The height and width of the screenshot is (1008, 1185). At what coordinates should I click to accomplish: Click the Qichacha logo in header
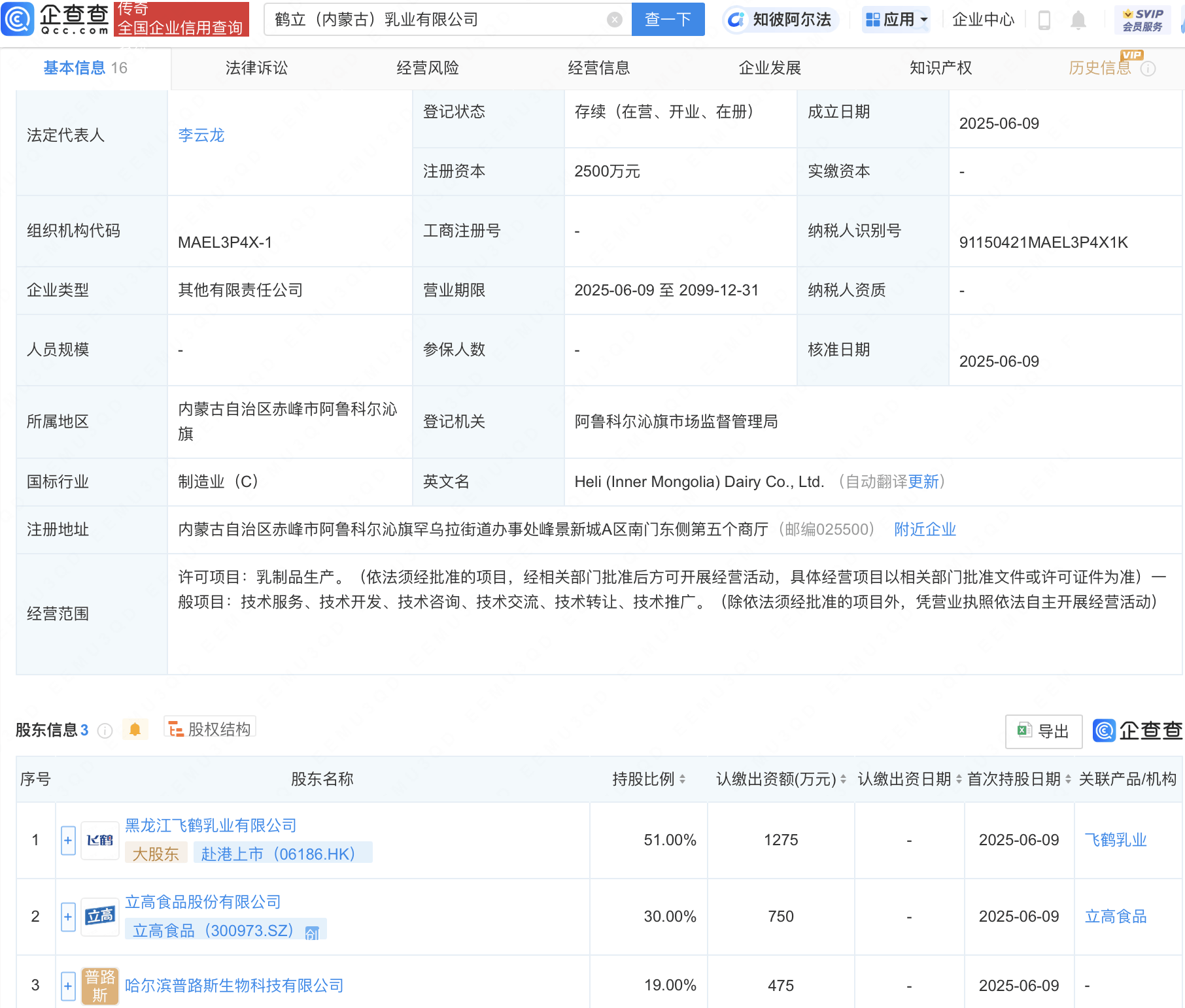(x=56, y=19)
